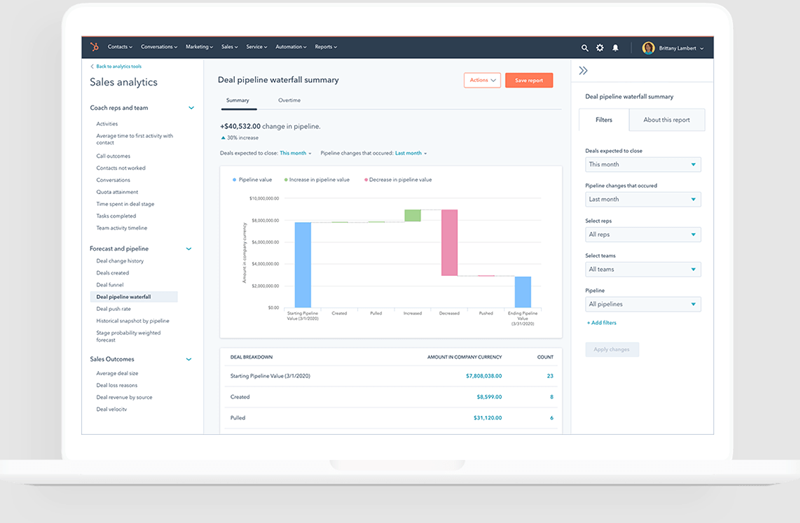
Task: Open the Select reps dropdown
Action: click(x=643, y=234)
